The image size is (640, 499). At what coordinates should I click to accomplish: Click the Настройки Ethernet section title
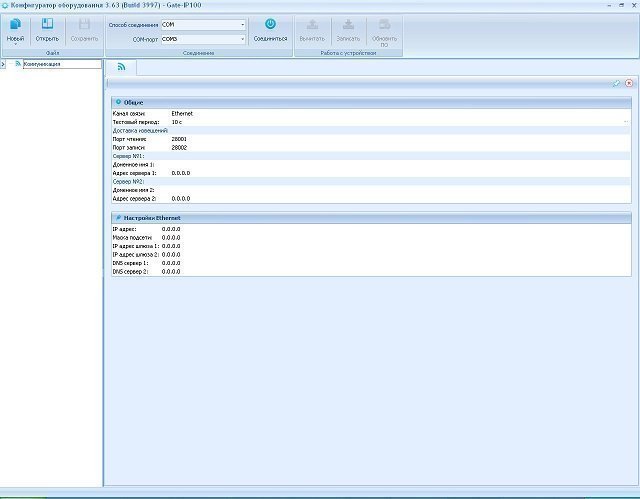(x=152, y=218)
